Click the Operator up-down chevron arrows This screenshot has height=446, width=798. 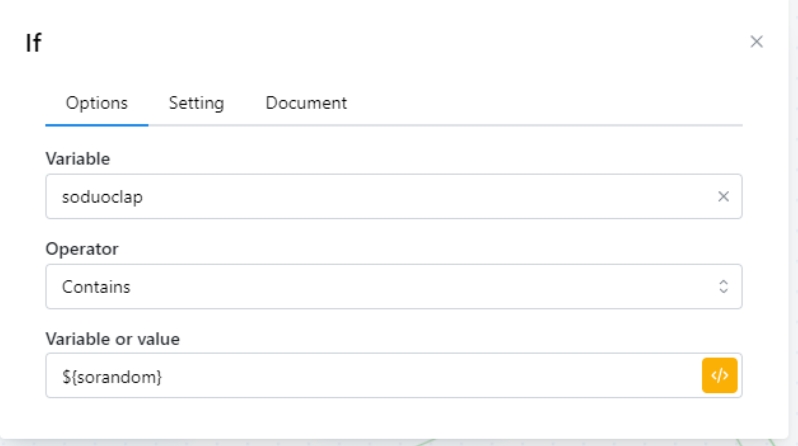pyautogui.click(x=723, y=287)
